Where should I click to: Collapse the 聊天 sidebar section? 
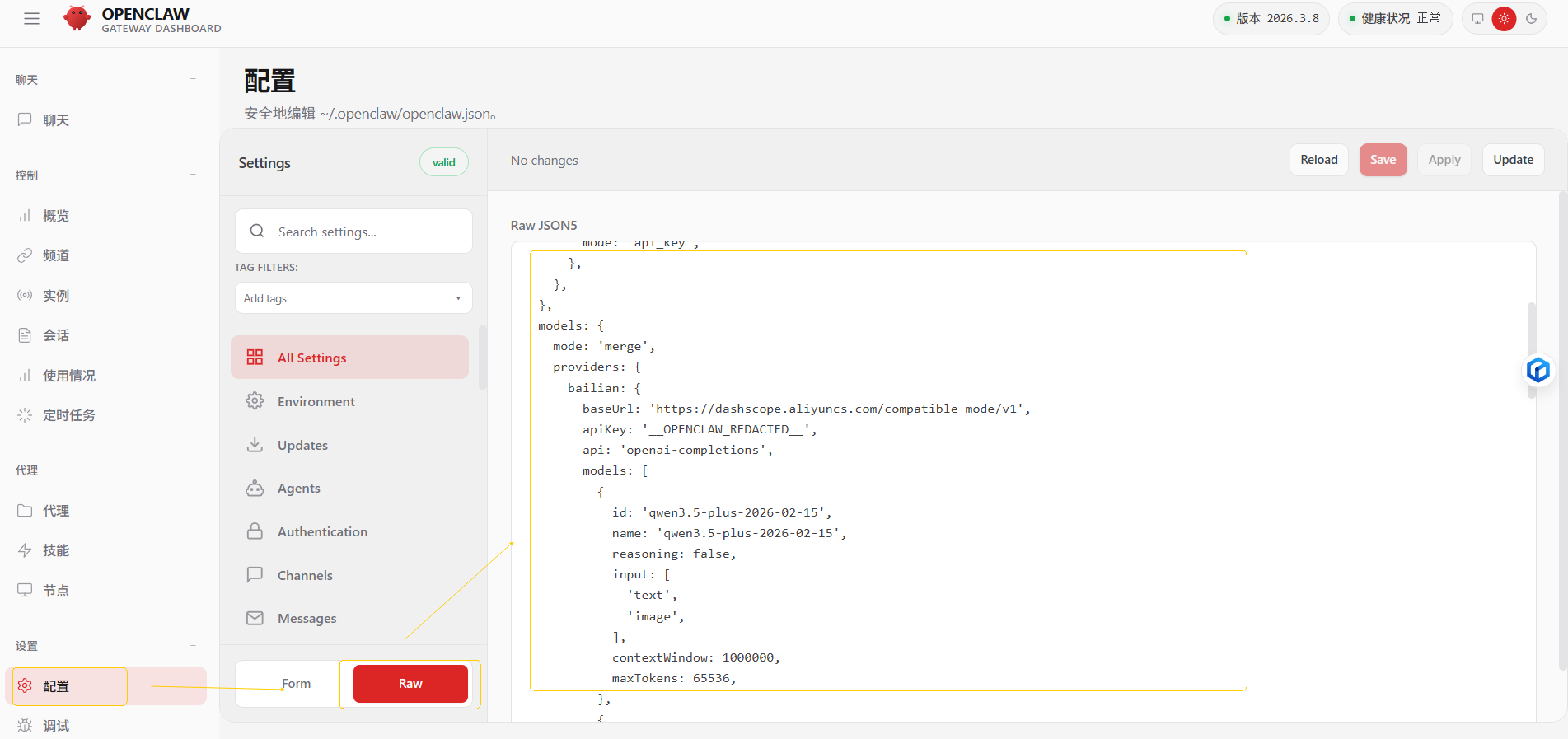pos(193,79)
